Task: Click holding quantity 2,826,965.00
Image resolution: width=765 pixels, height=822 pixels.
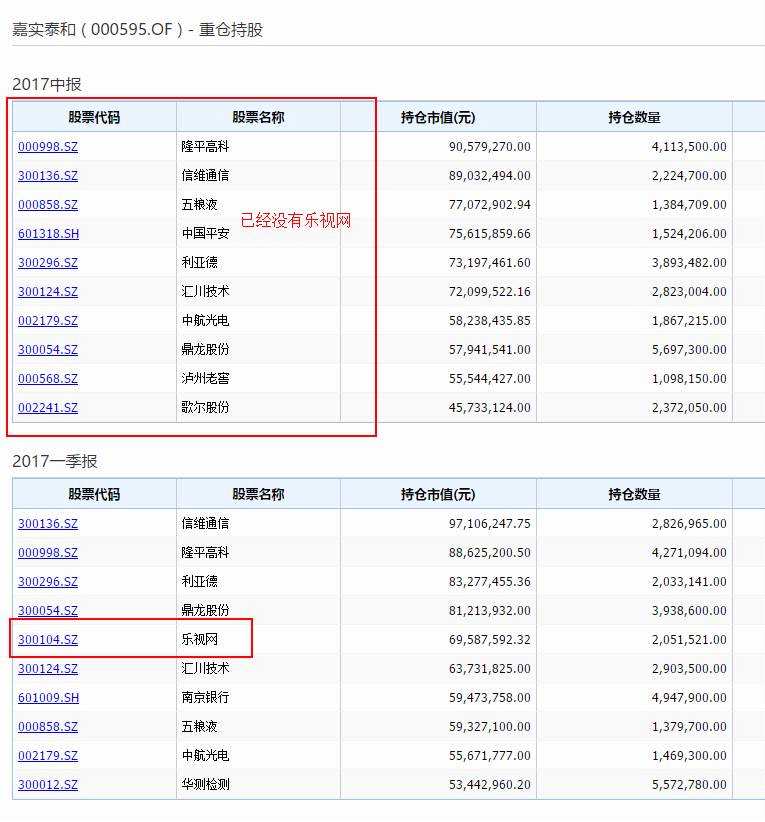Action: [689, 523]
